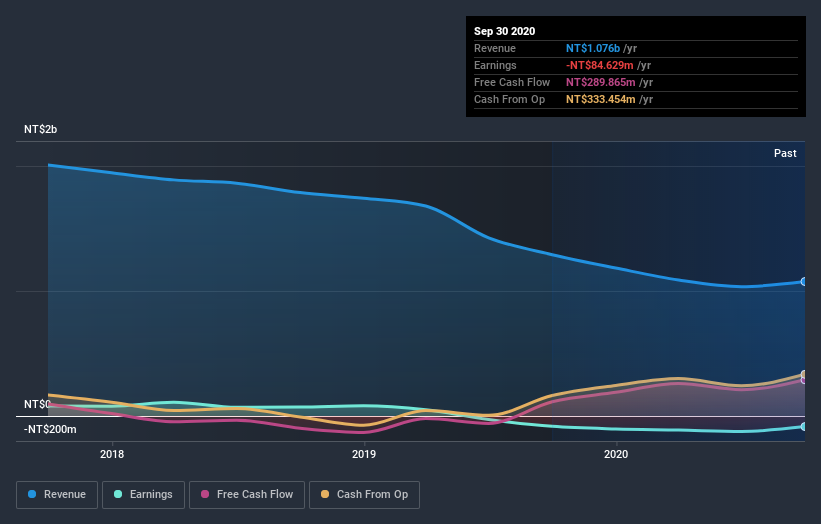Click the -NT$200m y-axis label

(50, 429)
